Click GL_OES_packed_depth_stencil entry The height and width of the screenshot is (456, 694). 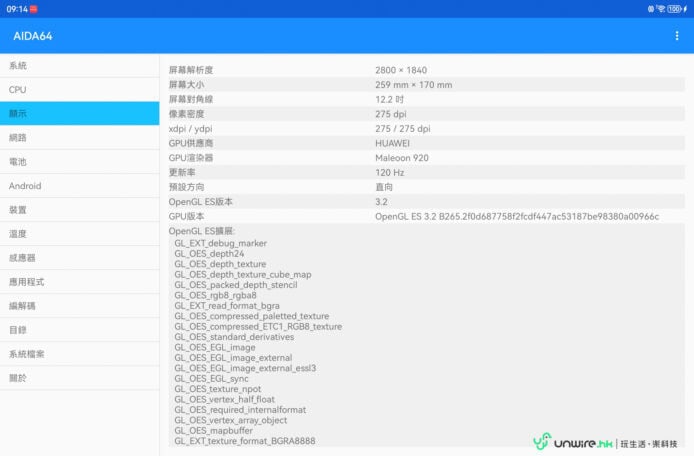point(236,285)
